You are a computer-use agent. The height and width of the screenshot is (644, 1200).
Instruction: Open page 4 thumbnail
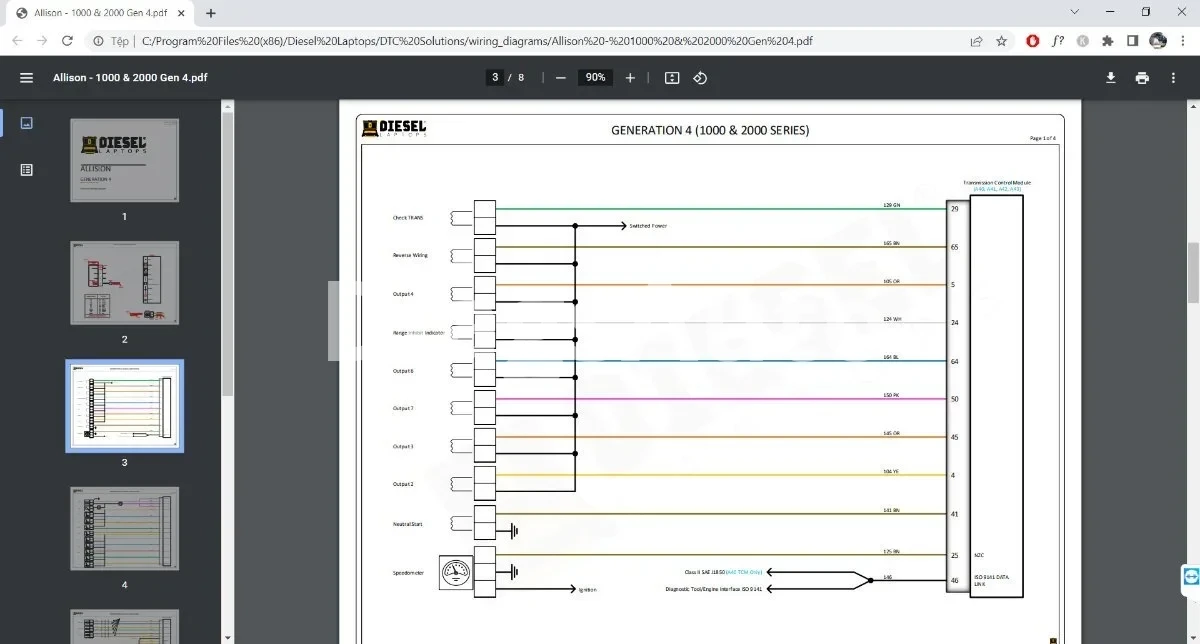[125, 529]
